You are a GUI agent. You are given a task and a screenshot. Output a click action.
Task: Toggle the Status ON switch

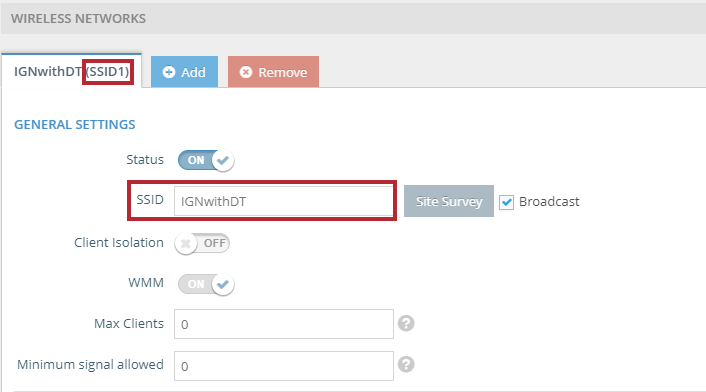pyautogui.click(x=206, y=160)
